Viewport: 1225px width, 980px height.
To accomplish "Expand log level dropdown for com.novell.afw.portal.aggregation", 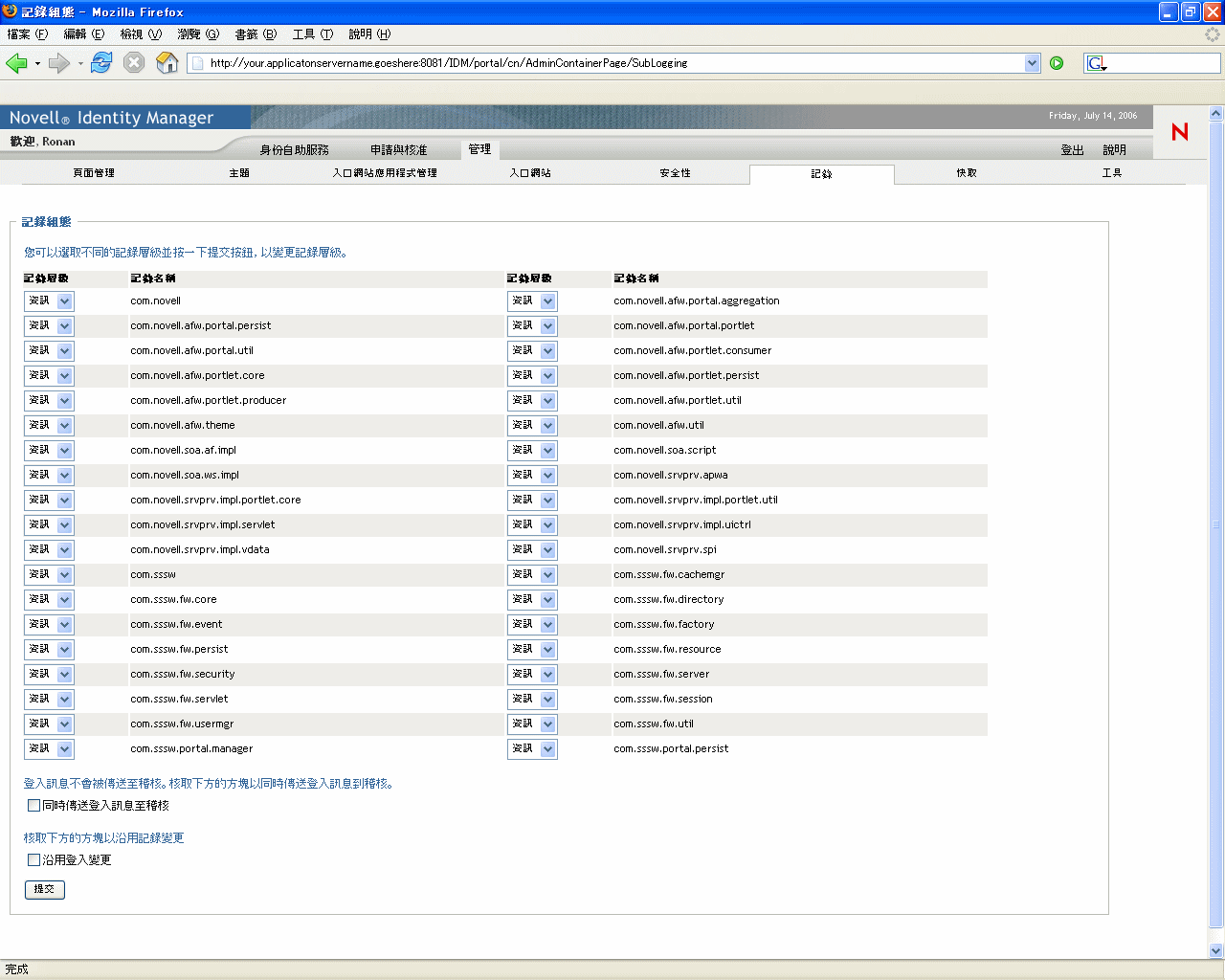I will click(532, 301).
